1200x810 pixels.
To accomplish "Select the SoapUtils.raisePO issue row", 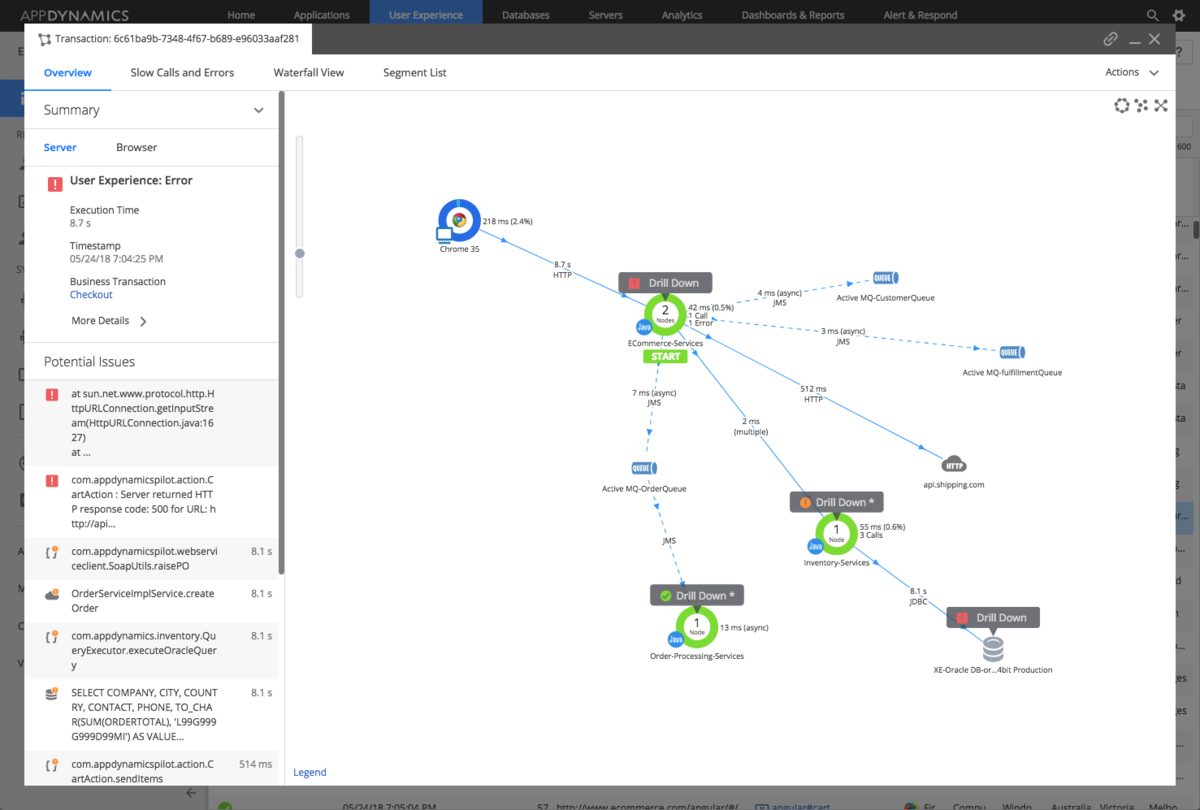I will click(x=151, y=558).
